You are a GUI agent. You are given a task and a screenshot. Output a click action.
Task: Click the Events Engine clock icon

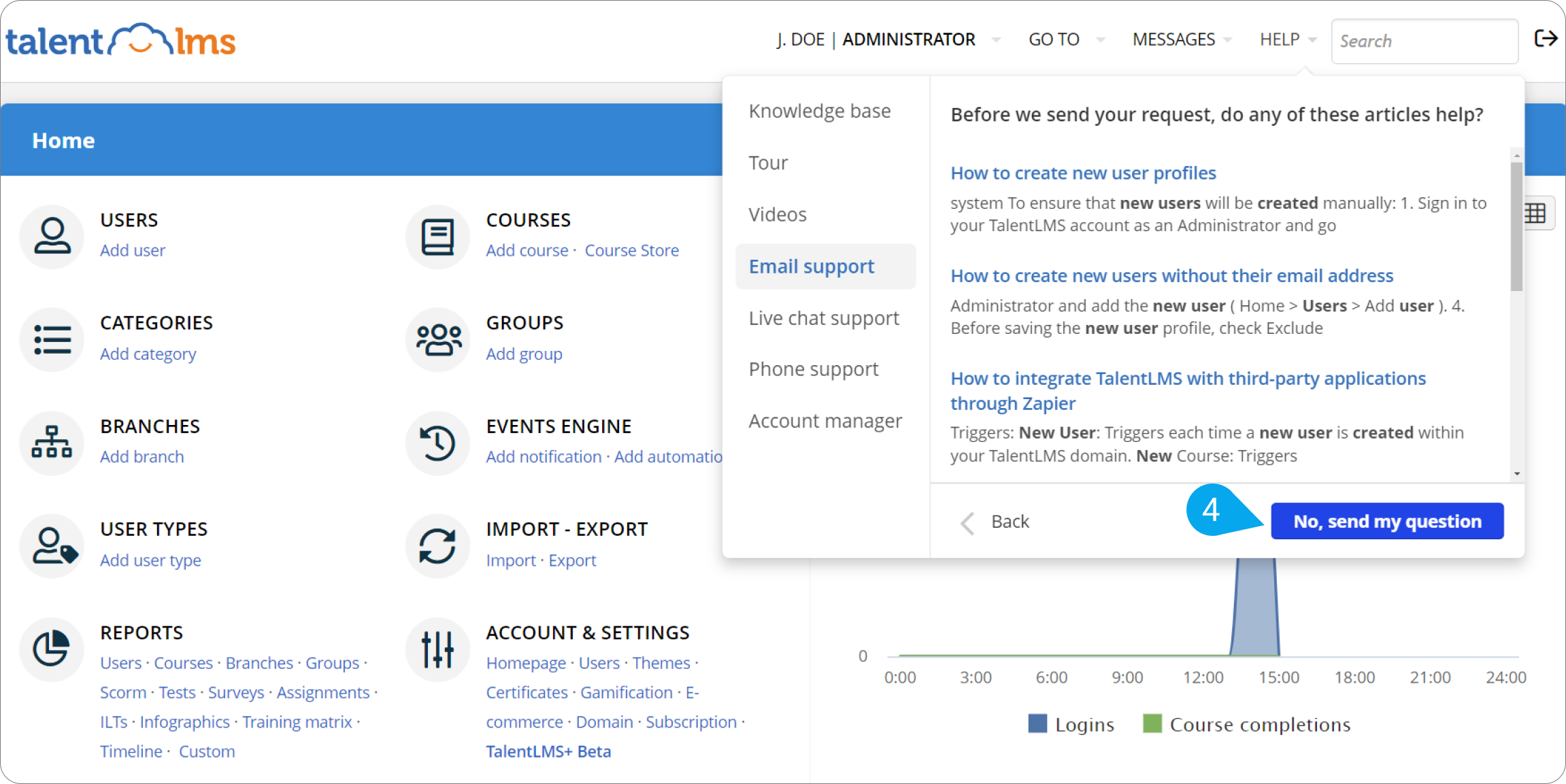click(x=437, y=442)
